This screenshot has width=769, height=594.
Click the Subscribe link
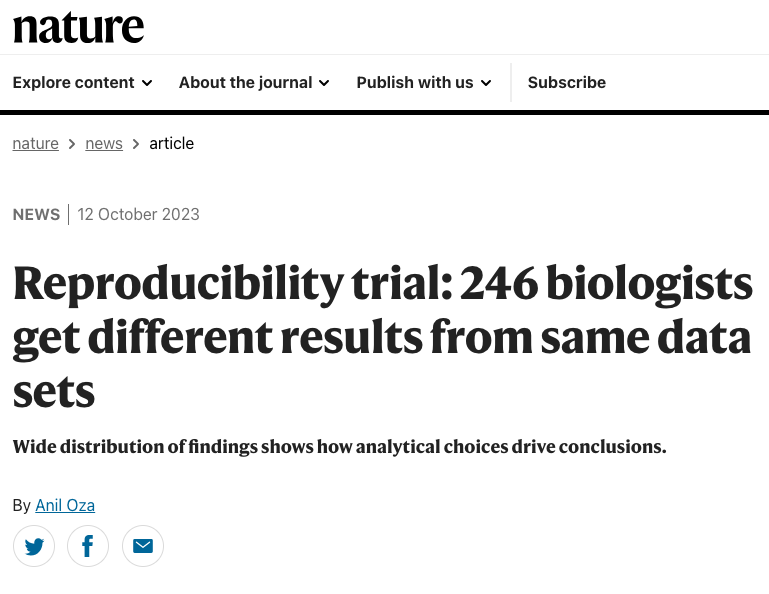[567, 83]
